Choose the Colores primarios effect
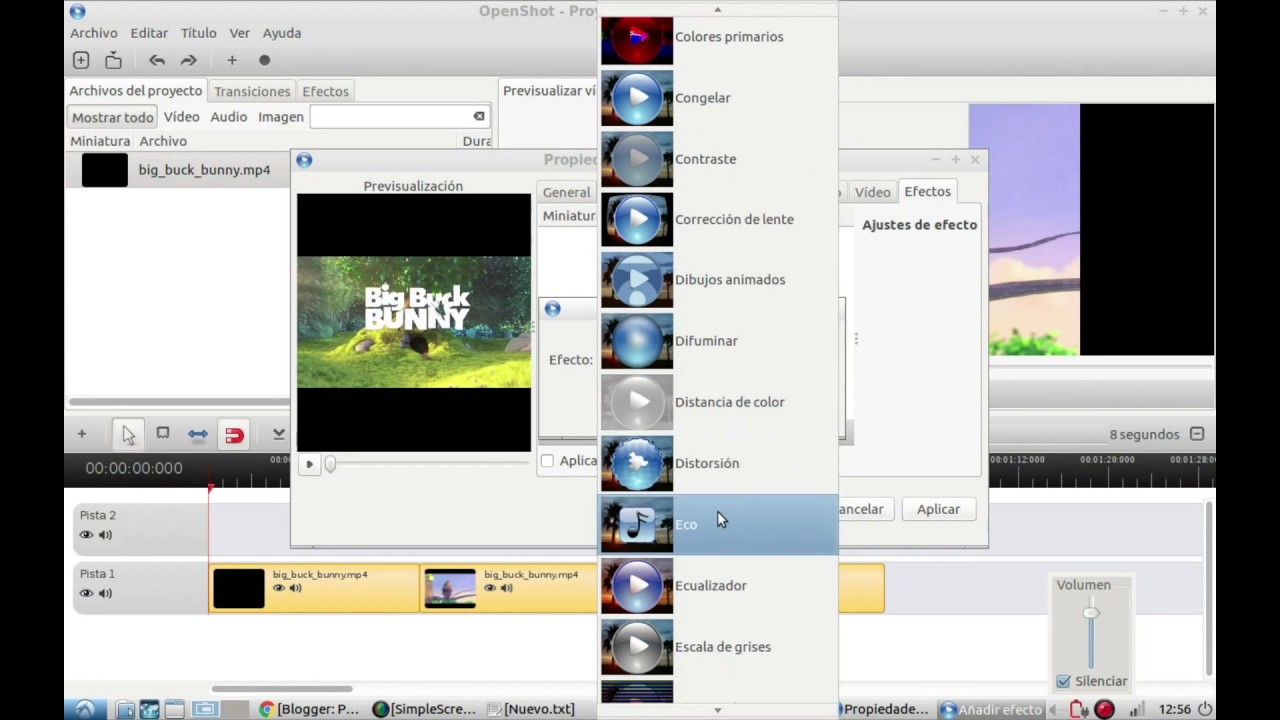The height and width of the screenshot is (720, 1280). (718, 40)
